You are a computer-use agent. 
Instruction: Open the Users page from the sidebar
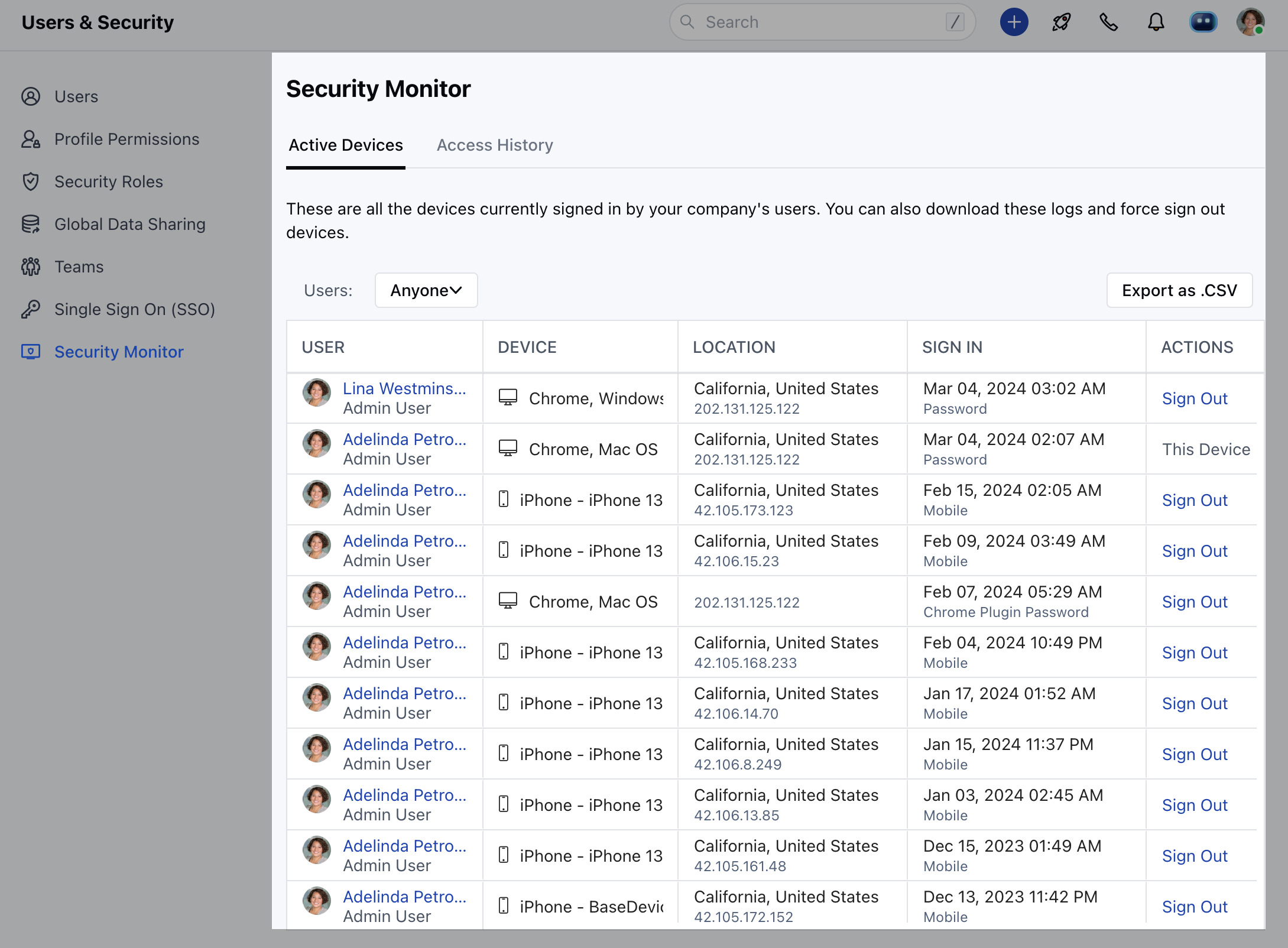click(x=76, y=96)
